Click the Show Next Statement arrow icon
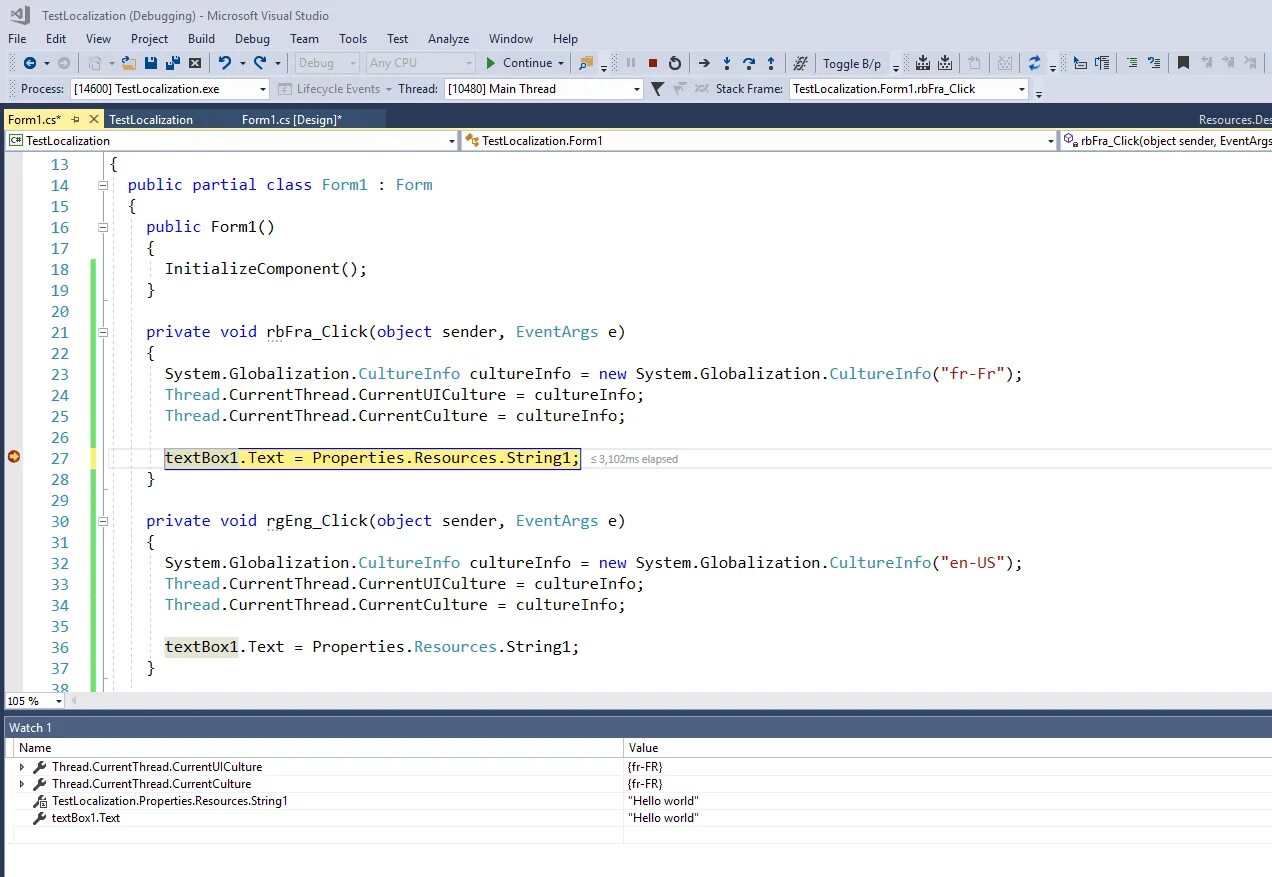Screen dimensions: 1272x877 tap(704, 63)
